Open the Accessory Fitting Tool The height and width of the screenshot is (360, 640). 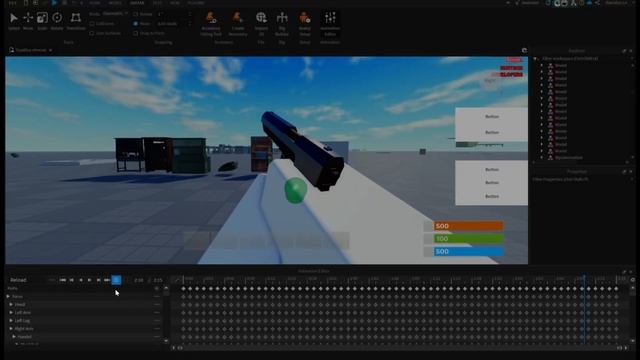click(x=211, y=24)
